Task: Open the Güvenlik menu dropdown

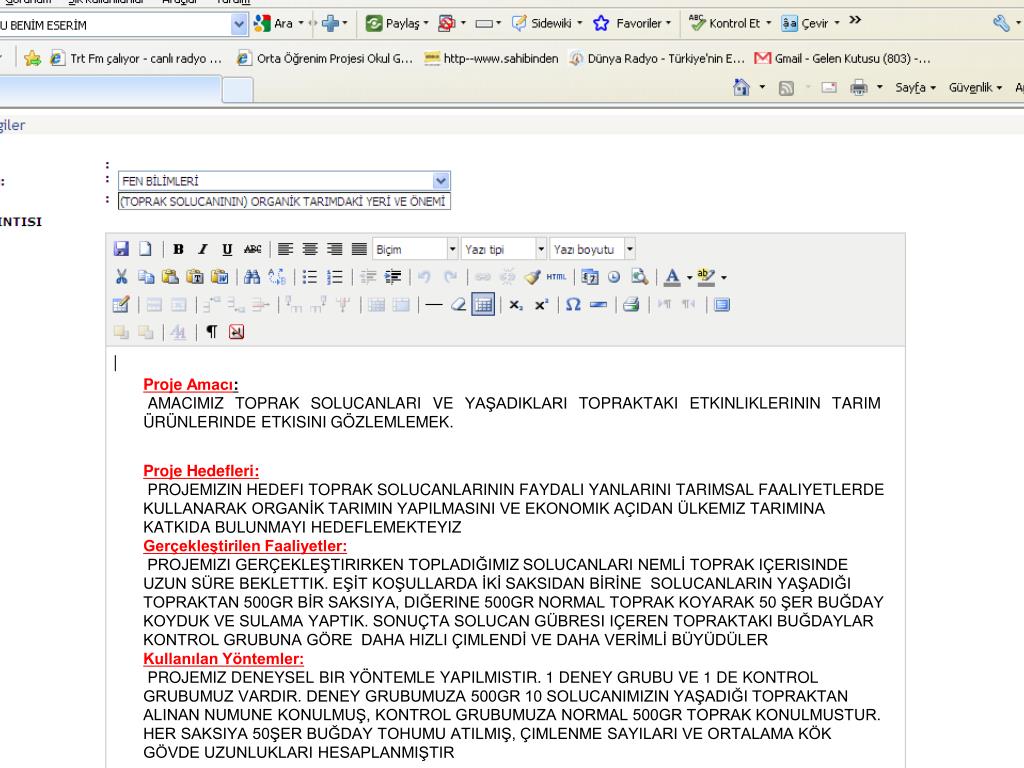Action: [975, 88]
